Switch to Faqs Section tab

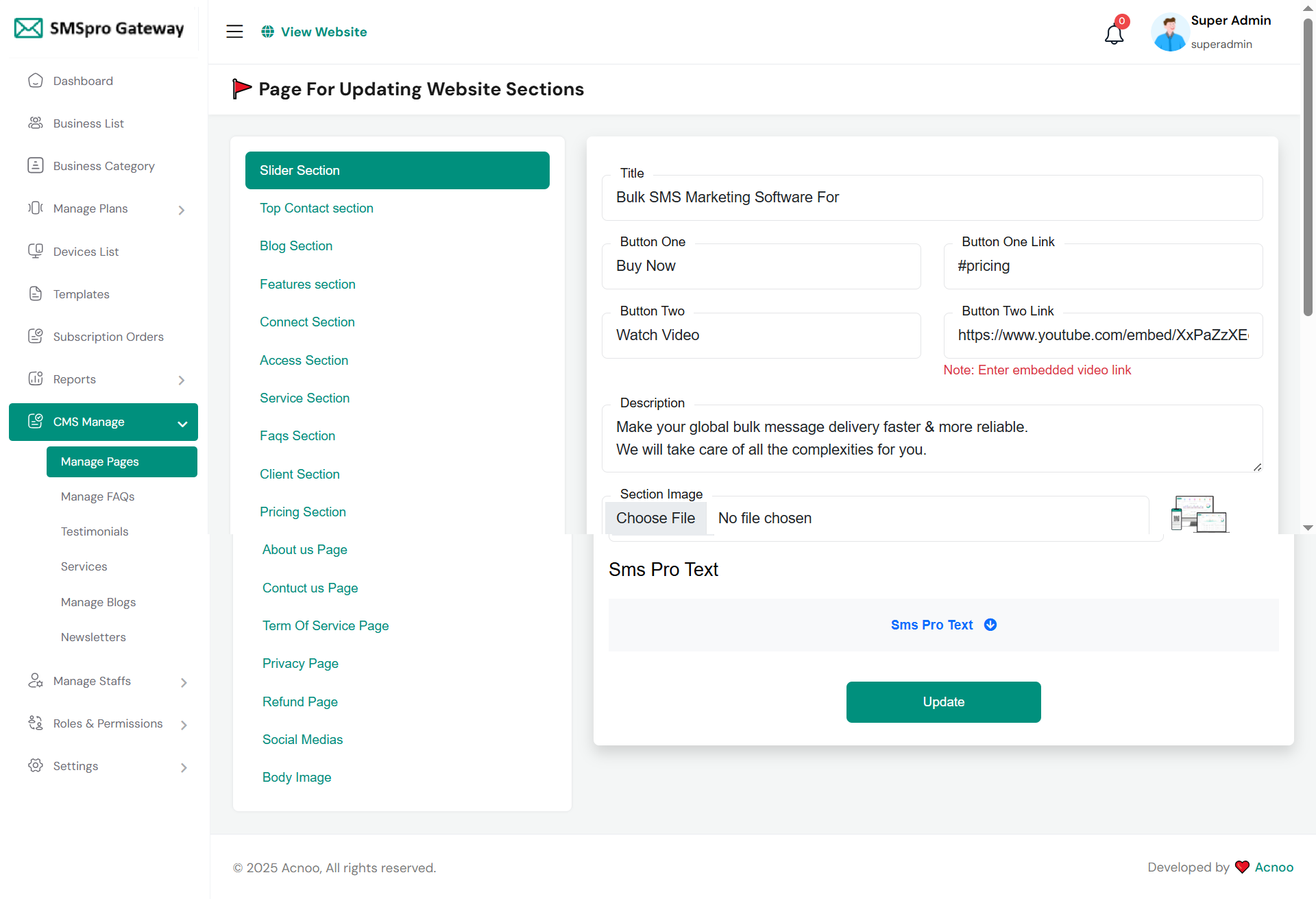297,435
